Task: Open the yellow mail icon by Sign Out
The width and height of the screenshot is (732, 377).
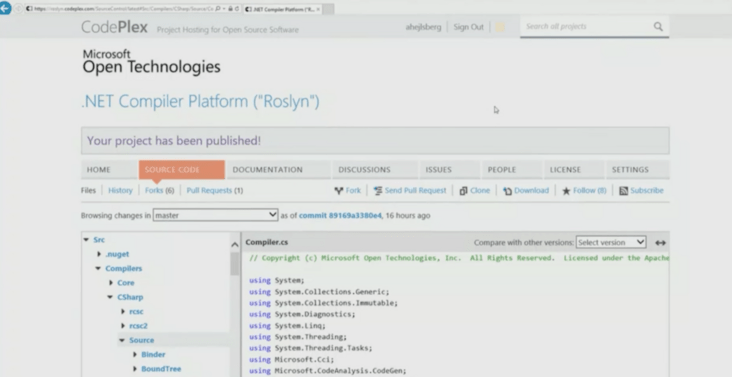Action: coord(500,27)
